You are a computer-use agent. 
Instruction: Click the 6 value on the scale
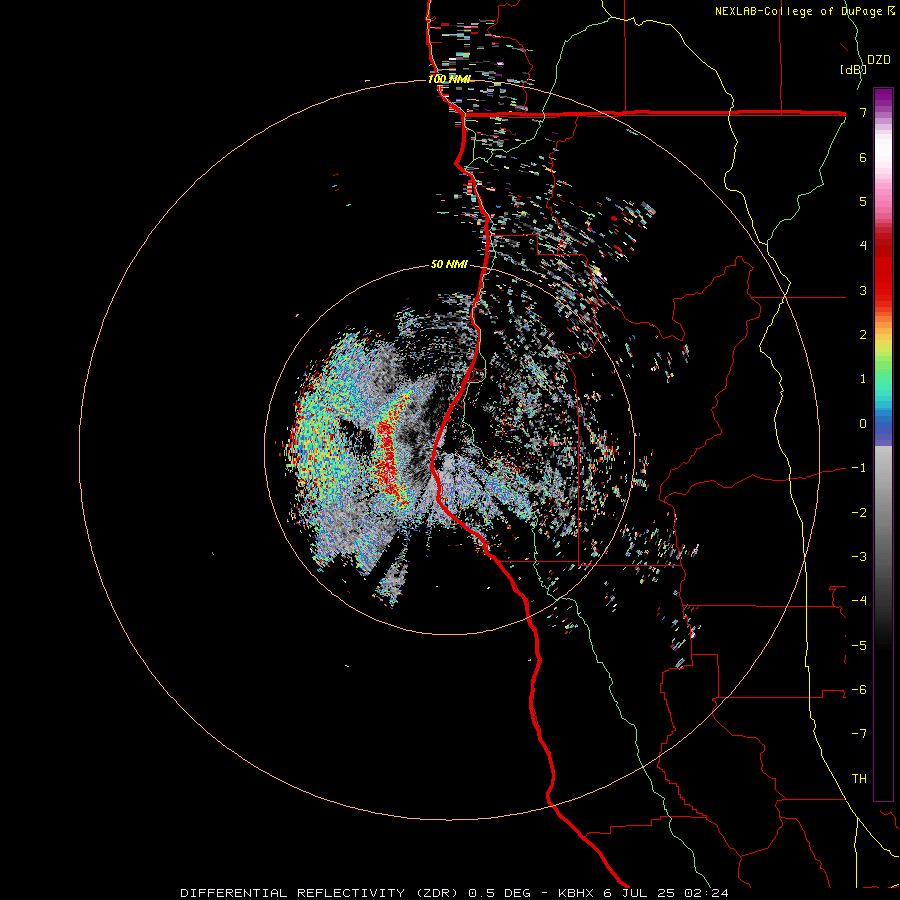coord(863,157)
